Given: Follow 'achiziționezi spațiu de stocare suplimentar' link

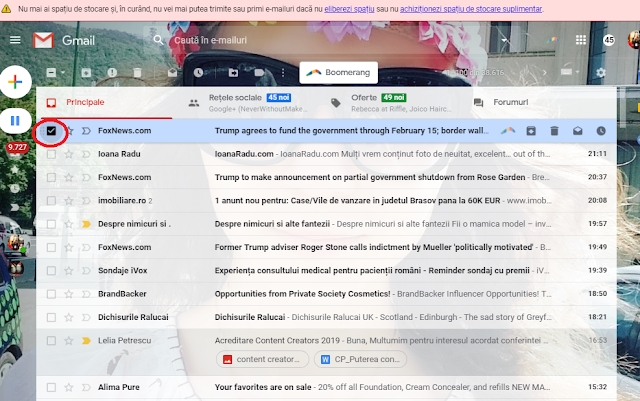Looking at the screenshot, I should (471, 9).
